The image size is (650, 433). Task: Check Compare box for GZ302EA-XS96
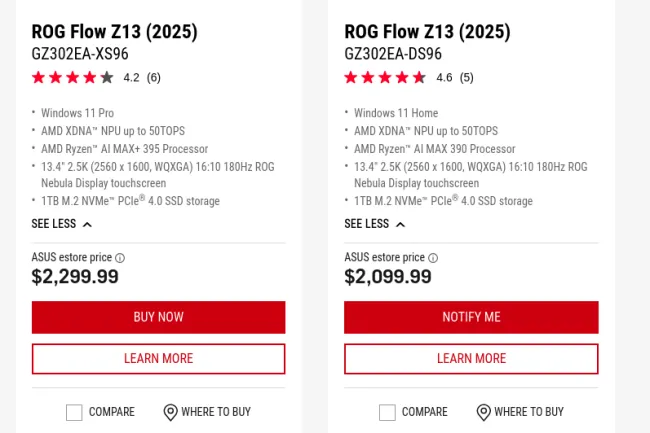(x=74, y=412)
